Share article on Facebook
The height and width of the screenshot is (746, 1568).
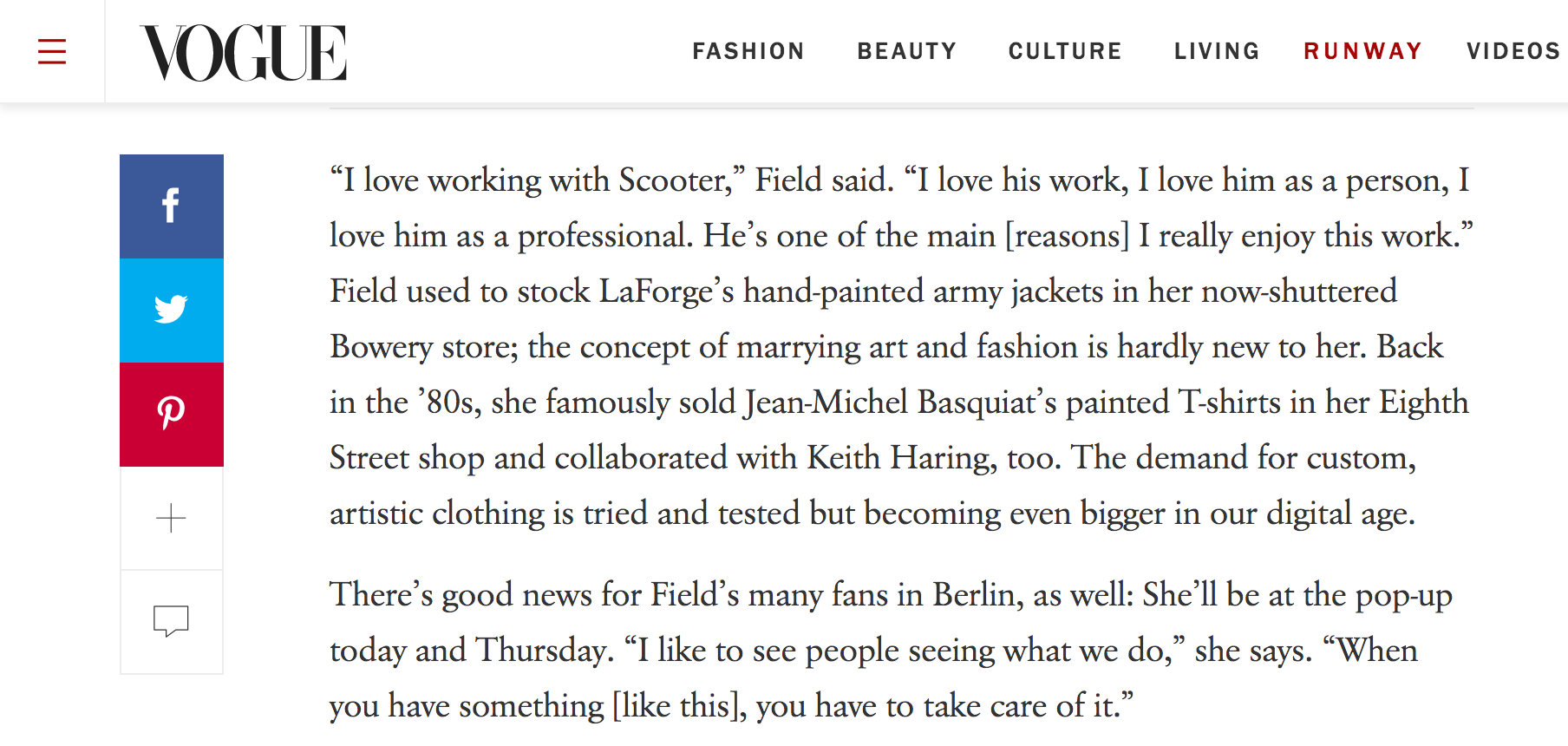pos(172,206)
